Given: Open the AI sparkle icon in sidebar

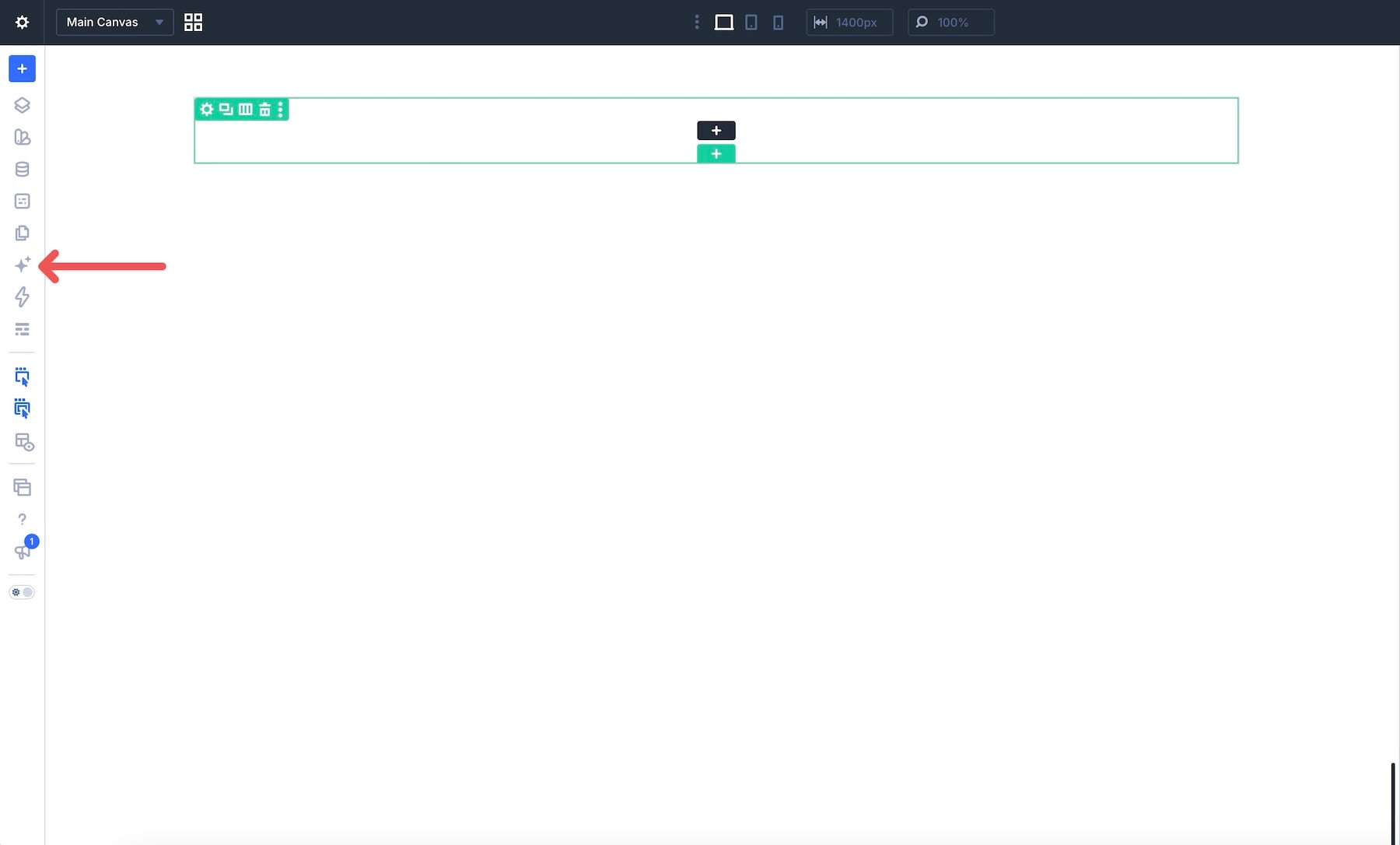Looking at the screenshot, I should [22, 265].
